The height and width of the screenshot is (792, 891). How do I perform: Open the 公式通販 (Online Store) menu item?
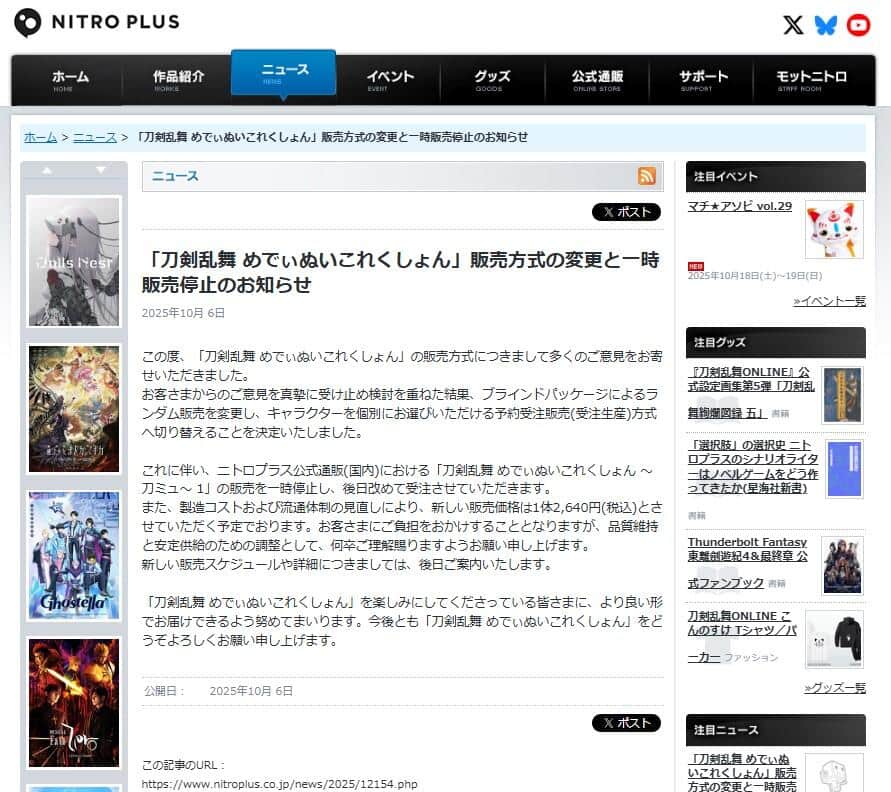[x=597, y=76]
